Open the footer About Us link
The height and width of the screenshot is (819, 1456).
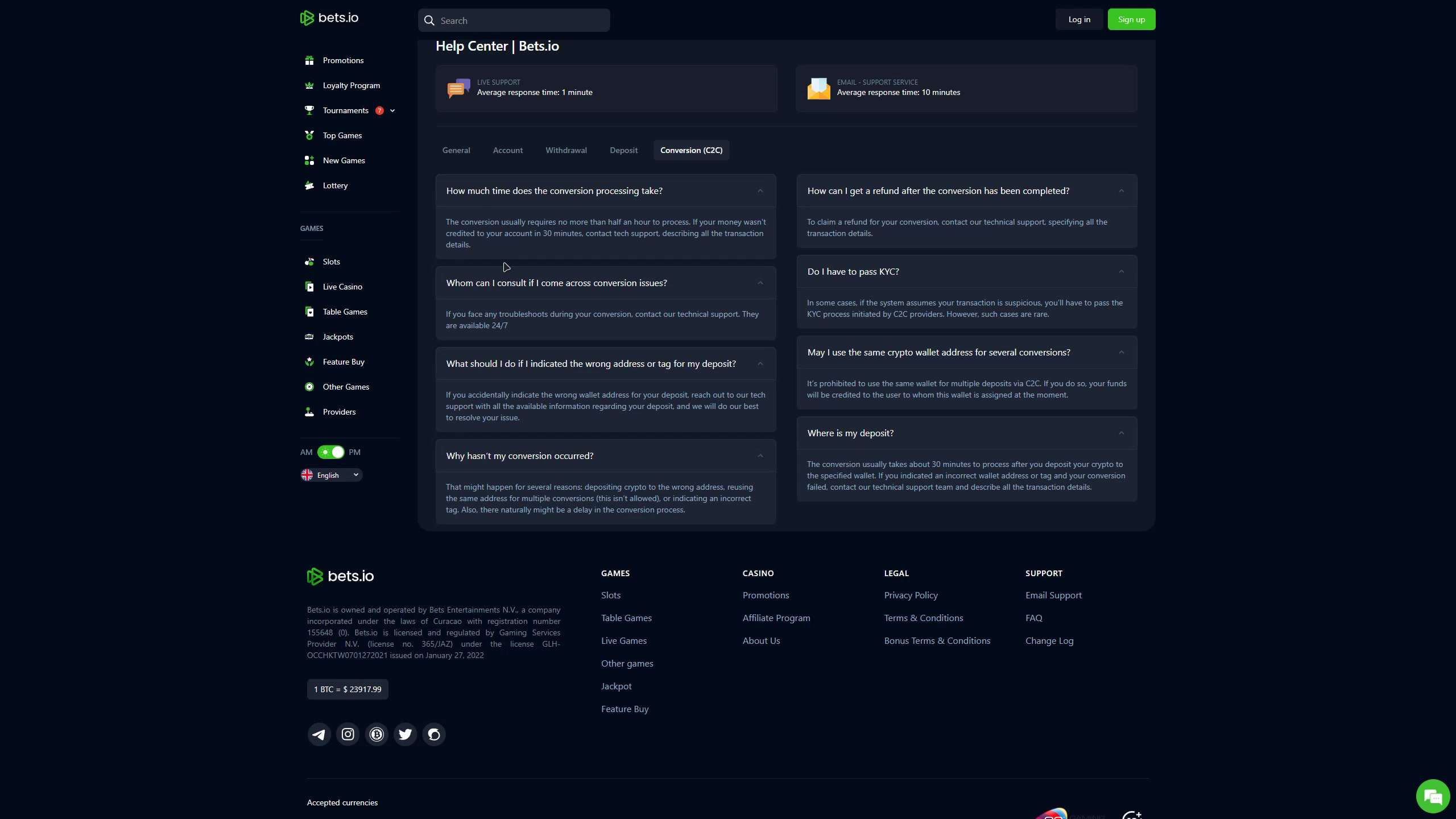[762, 640]
